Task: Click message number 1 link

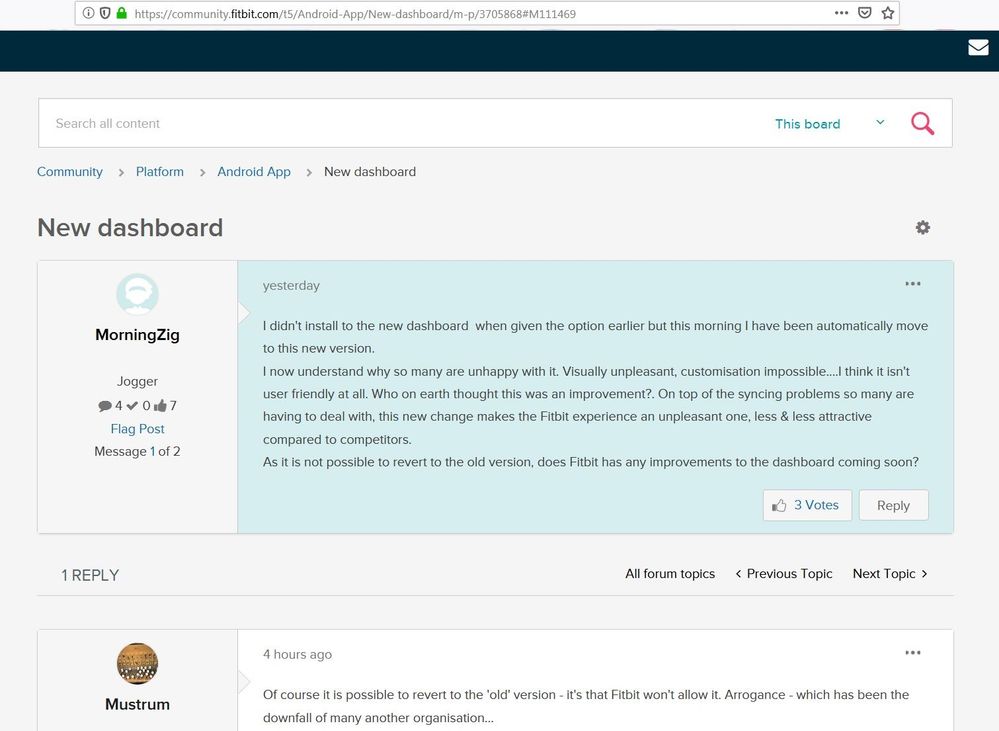Action: click(x=152, y=451)
